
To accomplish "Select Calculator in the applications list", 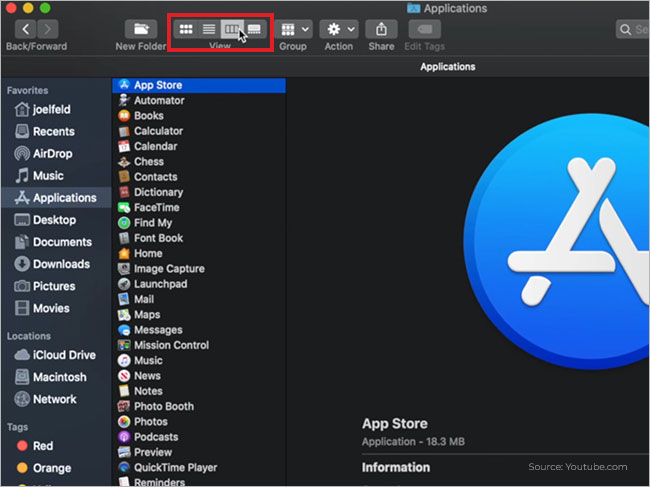I will (x=199, y=131).
